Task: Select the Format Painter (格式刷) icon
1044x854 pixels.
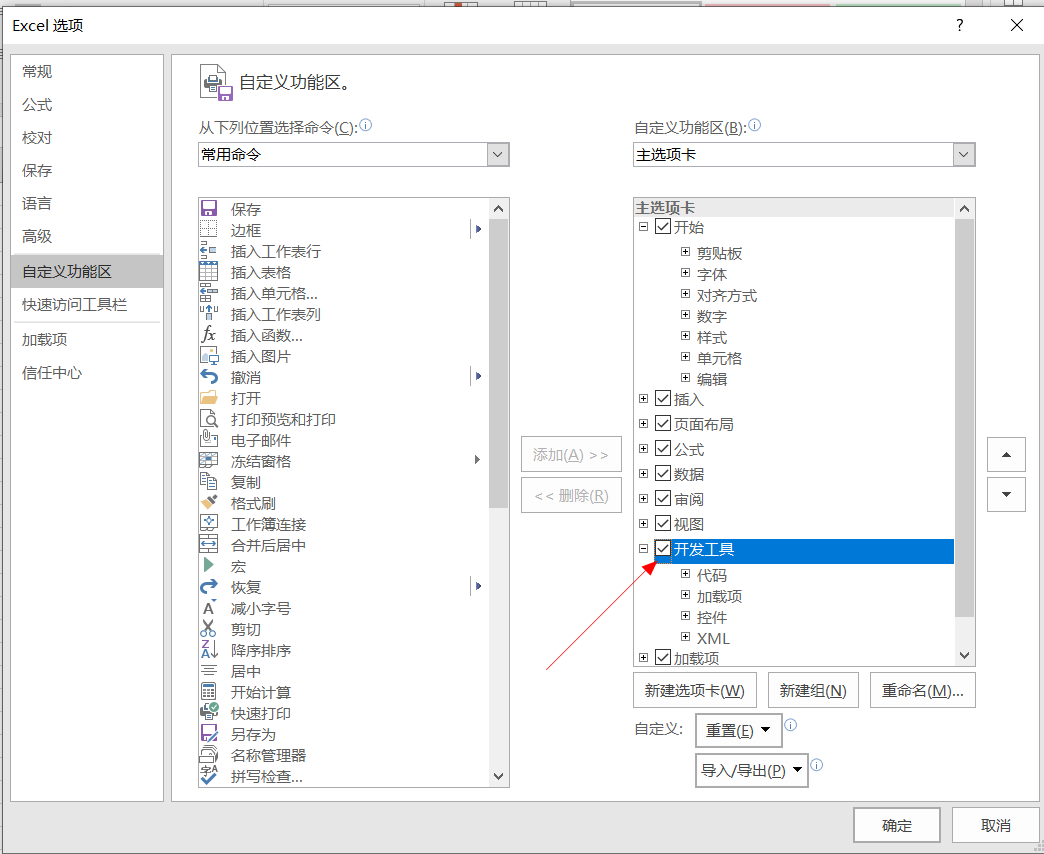Action: click(209, 503)
